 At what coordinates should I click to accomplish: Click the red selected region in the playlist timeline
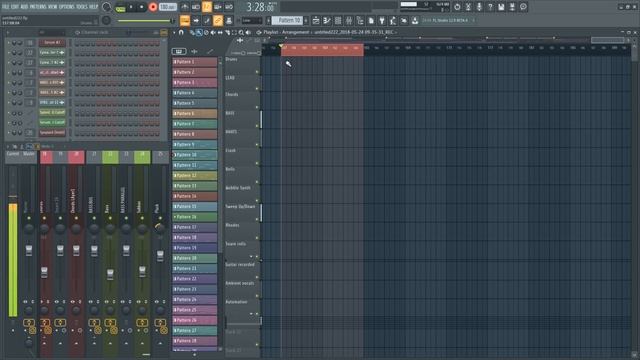[x=322, y=50]
